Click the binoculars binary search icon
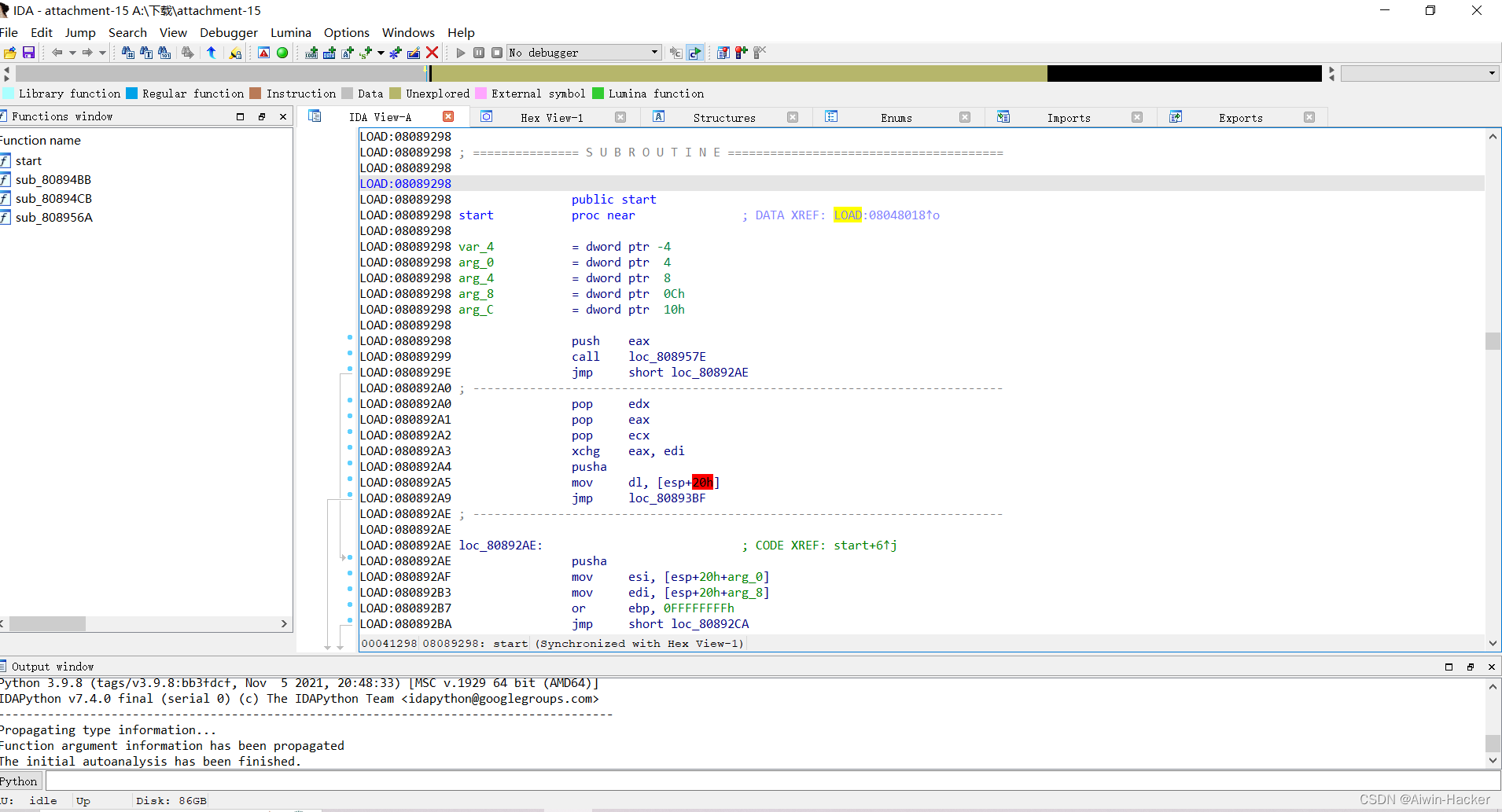 [x=164, y=53]
